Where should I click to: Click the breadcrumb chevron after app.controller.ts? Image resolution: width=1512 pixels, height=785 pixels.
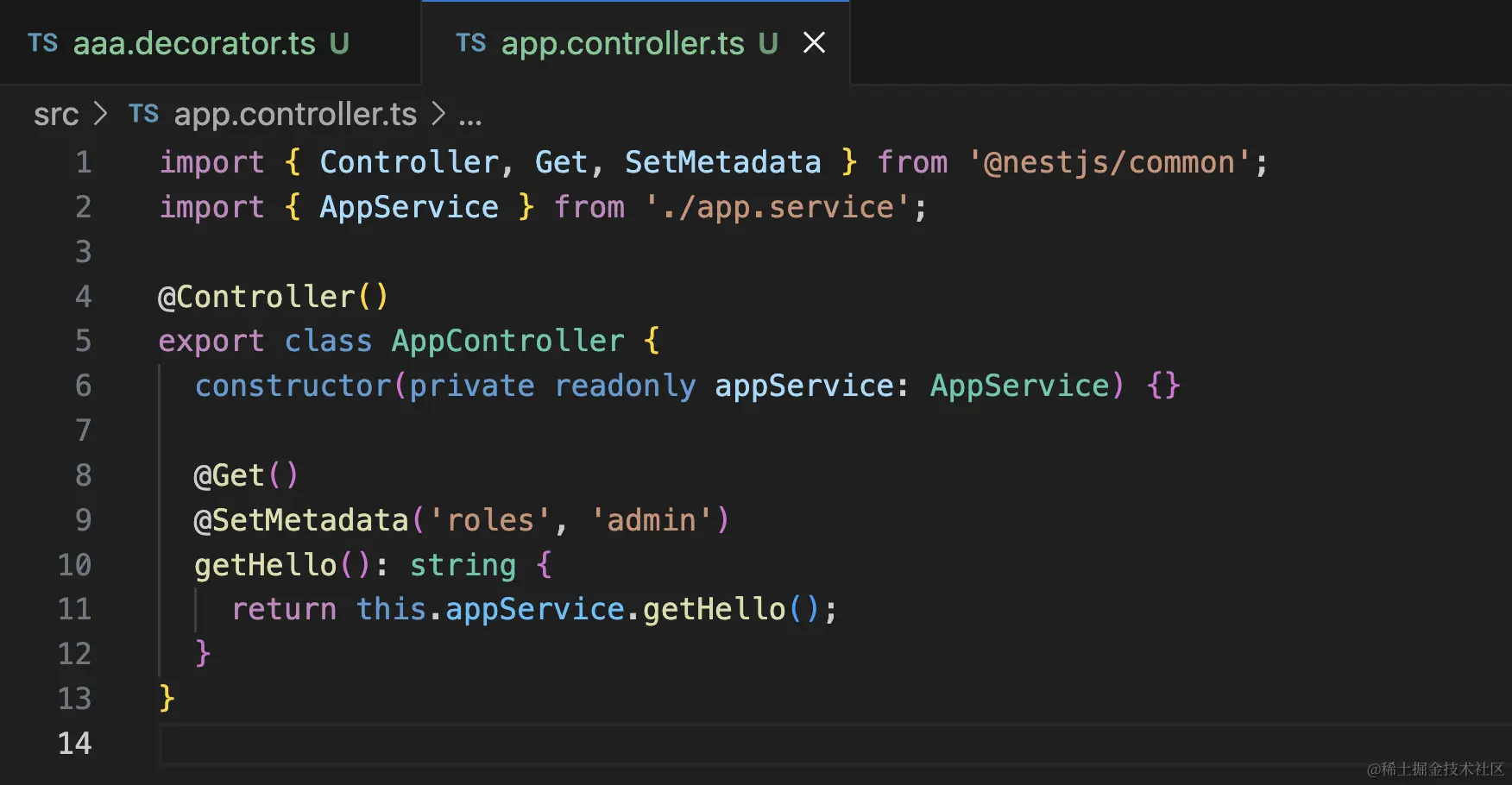438,114
